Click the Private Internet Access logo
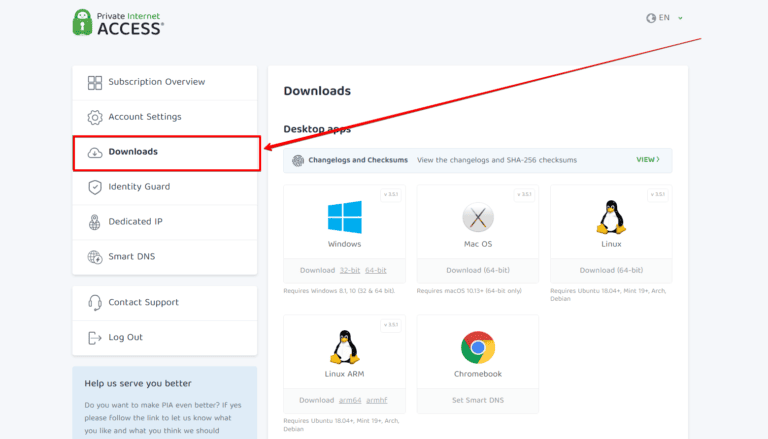This screenshot has height=439, width=768. pyautogui.click(x=118, y=23)
